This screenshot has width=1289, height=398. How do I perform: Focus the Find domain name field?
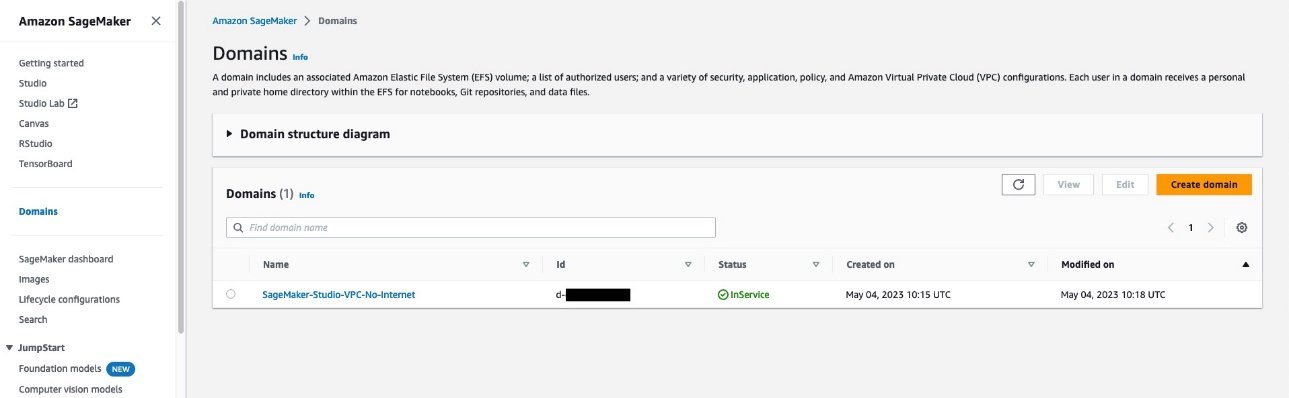[x=471, y=228]
